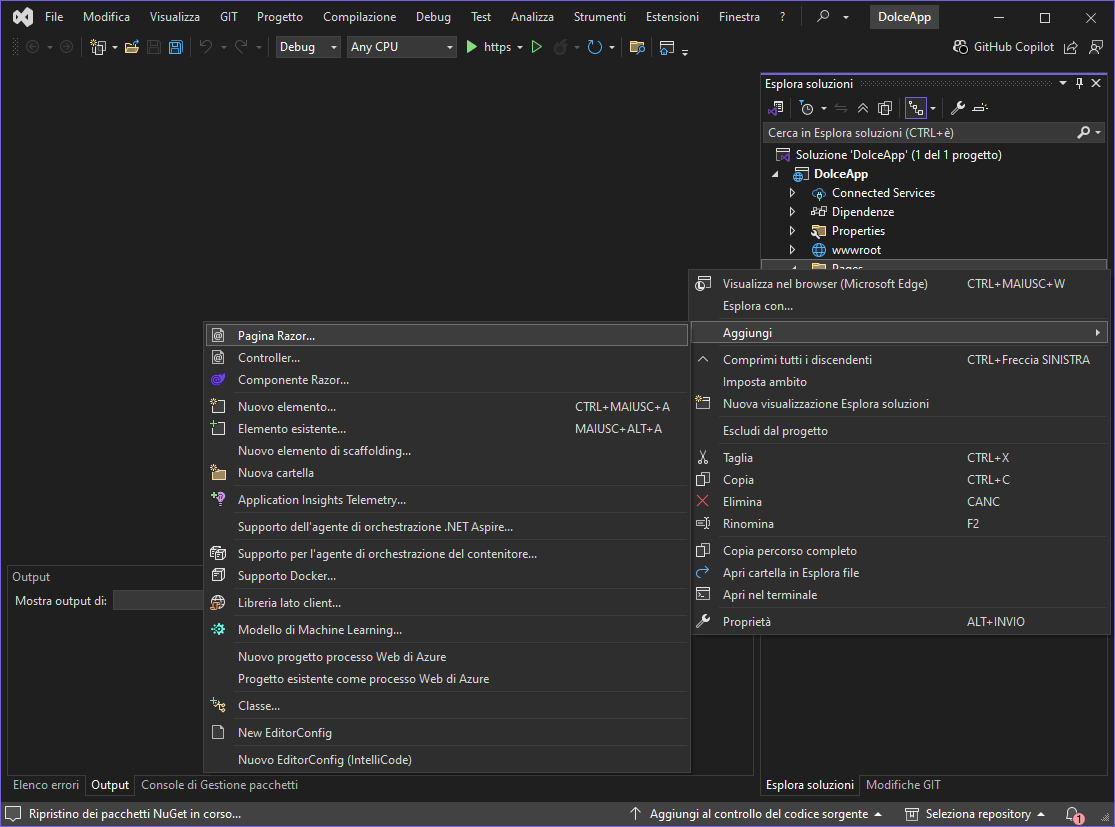Click Rinomina in the context menu
The width and height of the screenshot is (1115, 827).
(900, 524)
